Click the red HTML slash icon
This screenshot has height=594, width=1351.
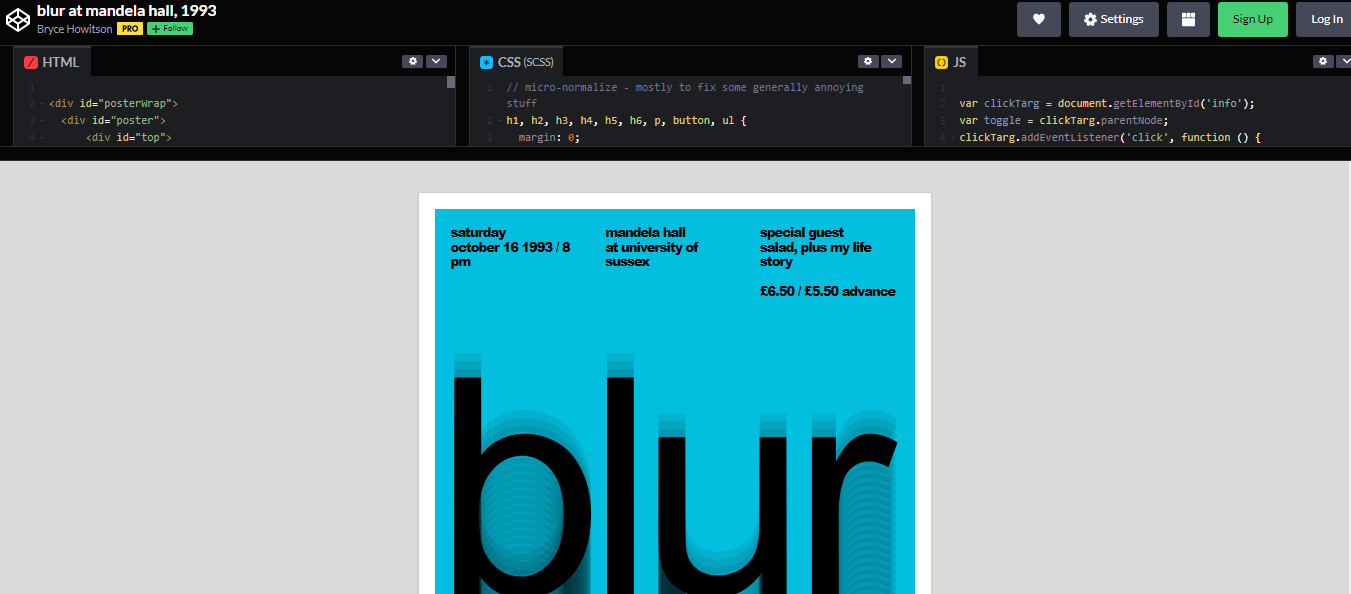tap(30, 62)
